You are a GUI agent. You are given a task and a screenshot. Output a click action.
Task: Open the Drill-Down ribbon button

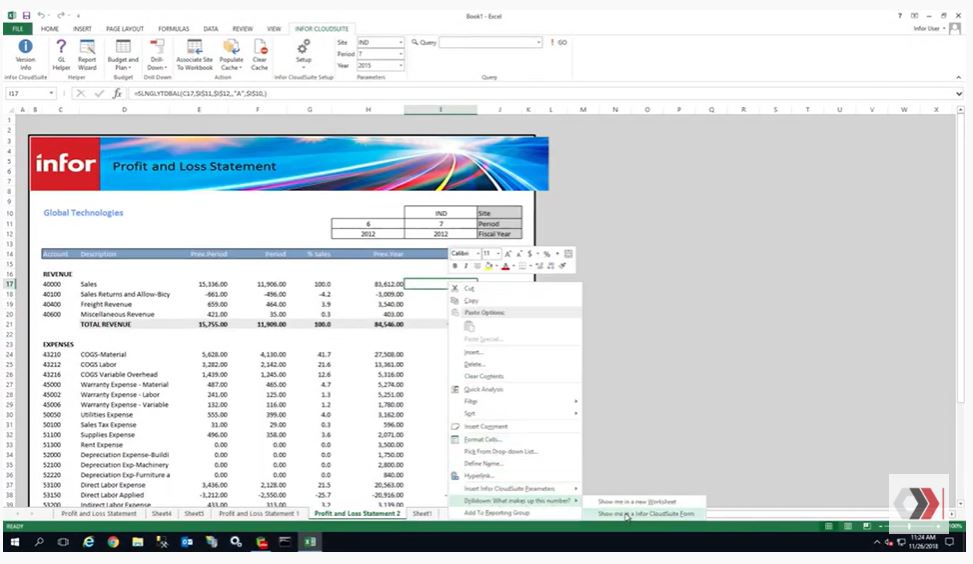pyautogui.click(x=157, y=55)
